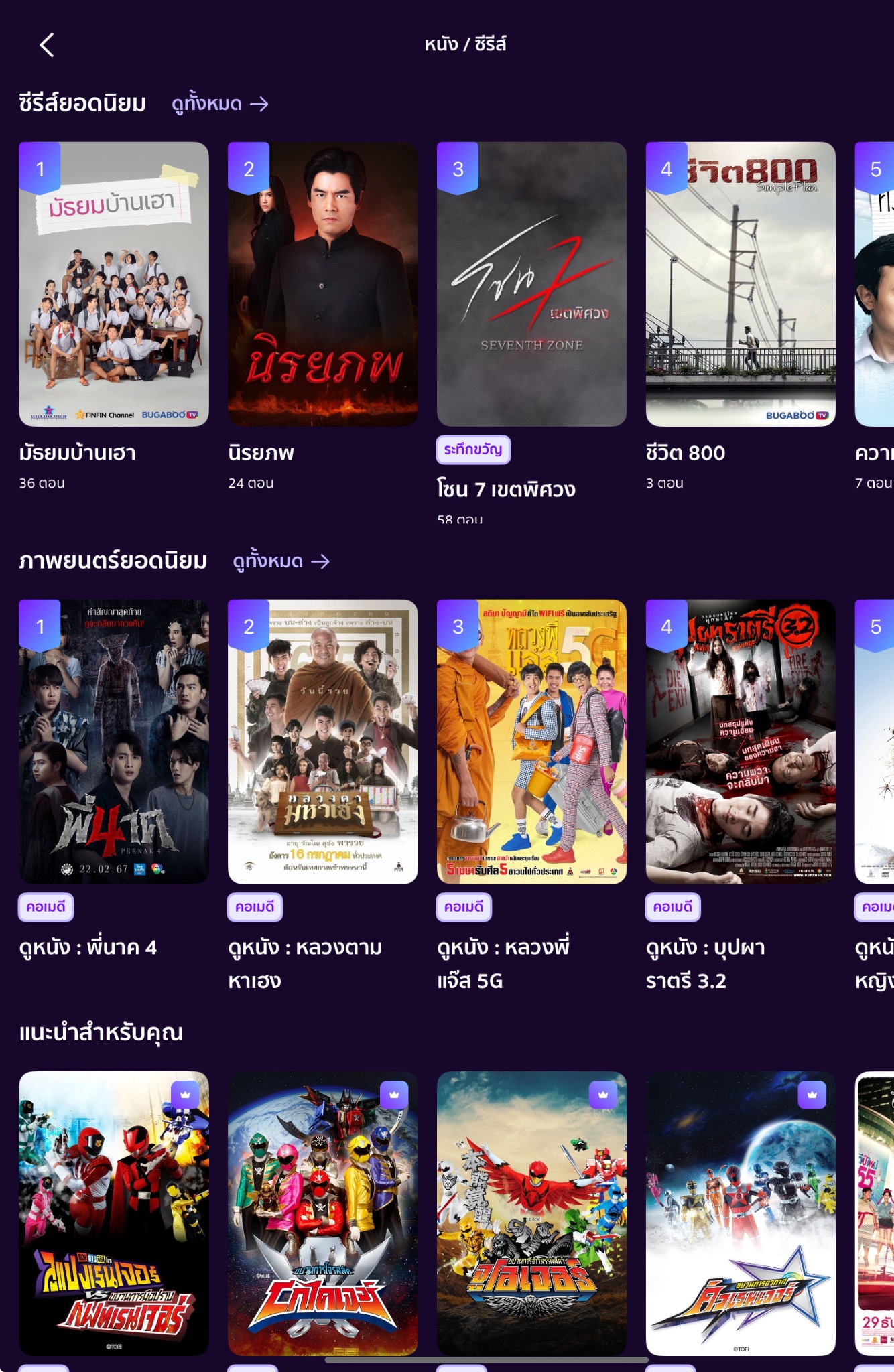This screenshot has width=894, height=1372.
Task: Click the crown badge on first recommended poster
Action: pos(185,1095)
